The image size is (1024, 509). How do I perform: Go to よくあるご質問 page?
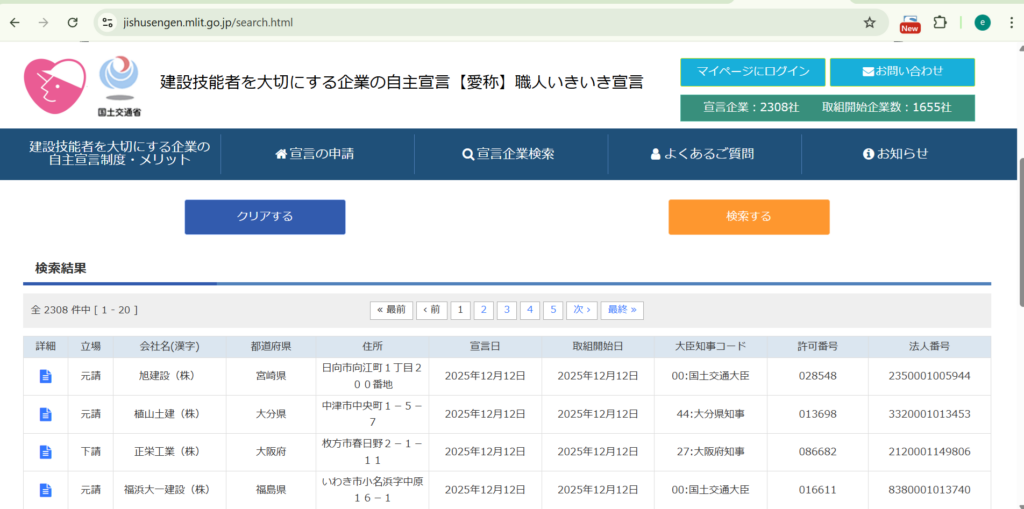(x=702, y=154)
